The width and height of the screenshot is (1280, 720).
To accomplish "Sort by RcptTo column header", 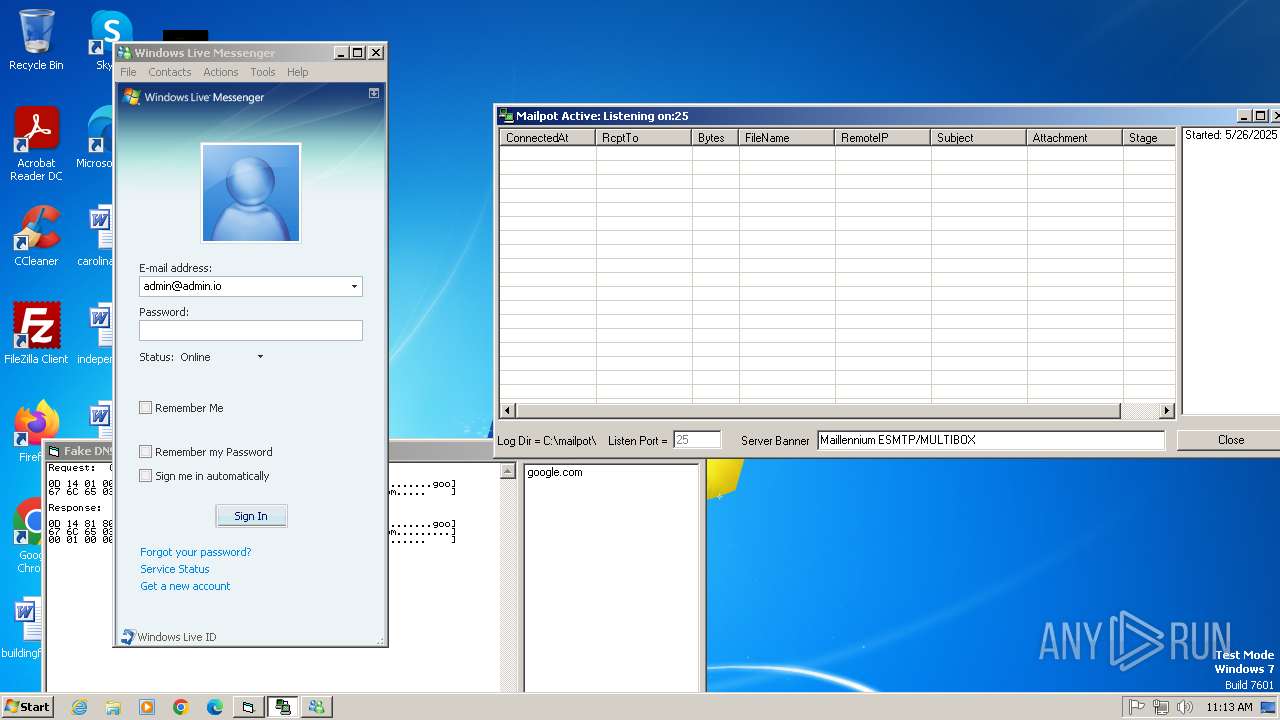I will [x=644, y=138].
